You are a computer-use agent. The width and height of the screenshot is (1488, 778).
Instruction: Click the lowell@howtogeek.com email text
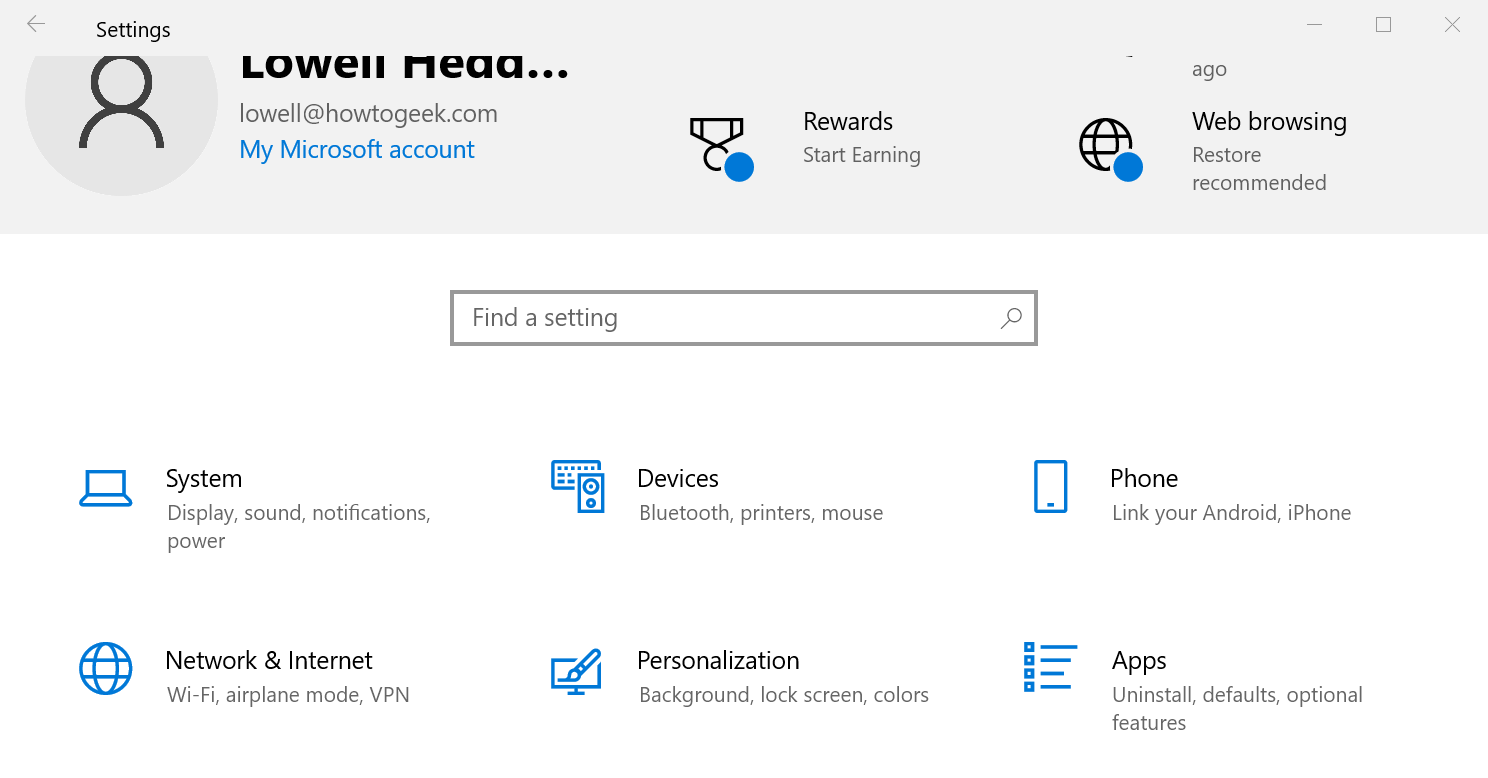pos(368,113)
